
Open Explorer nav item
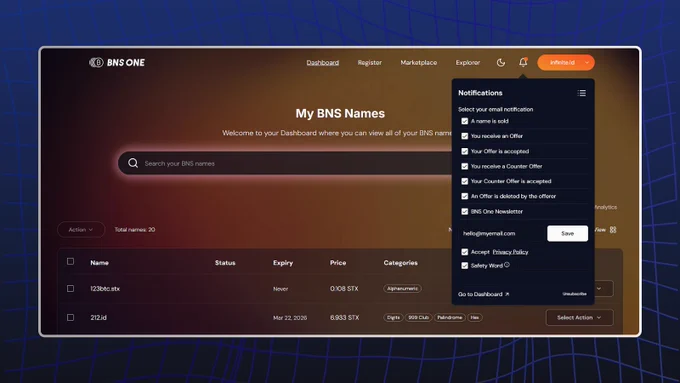[x=468, y=62]
